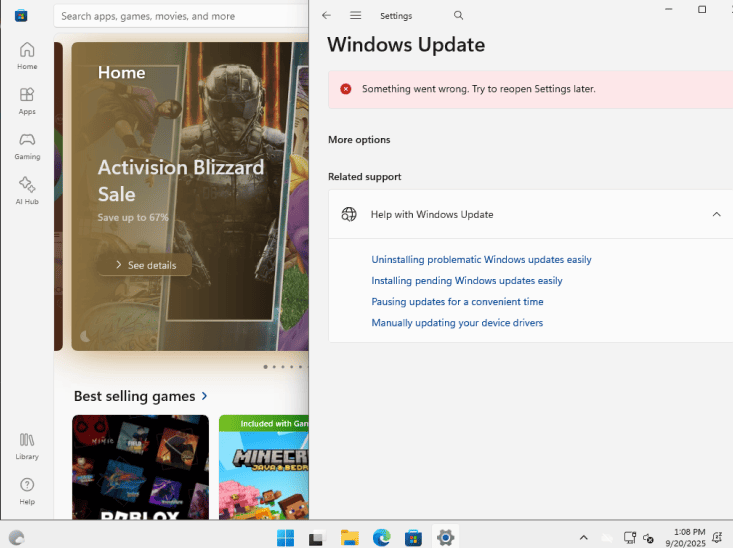Open File Explorer from the taskbar
Screen dimensions: 733x548
(x=350, y=538)
